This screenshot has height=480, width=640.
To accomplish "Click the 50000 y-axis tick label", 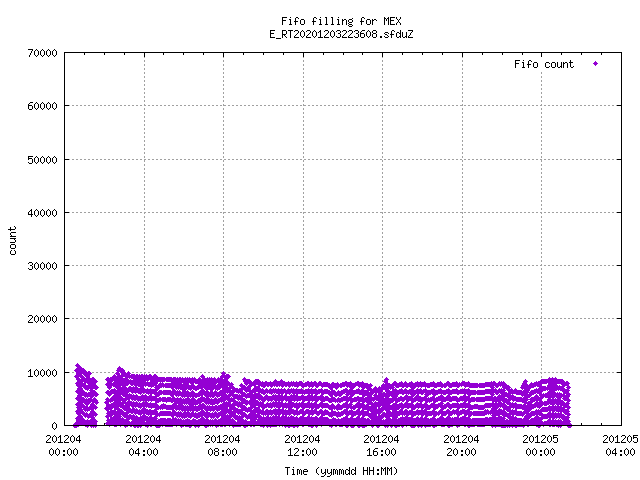I will (x=42, y=160).
